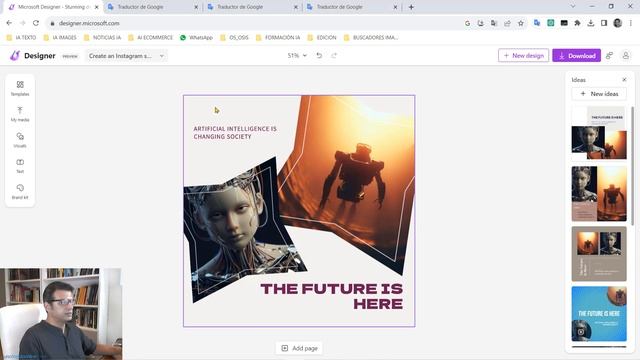Open the IA TEXTO bookmark folder
The height and width of the screenshot is (360, 640).
coord(21,38)
